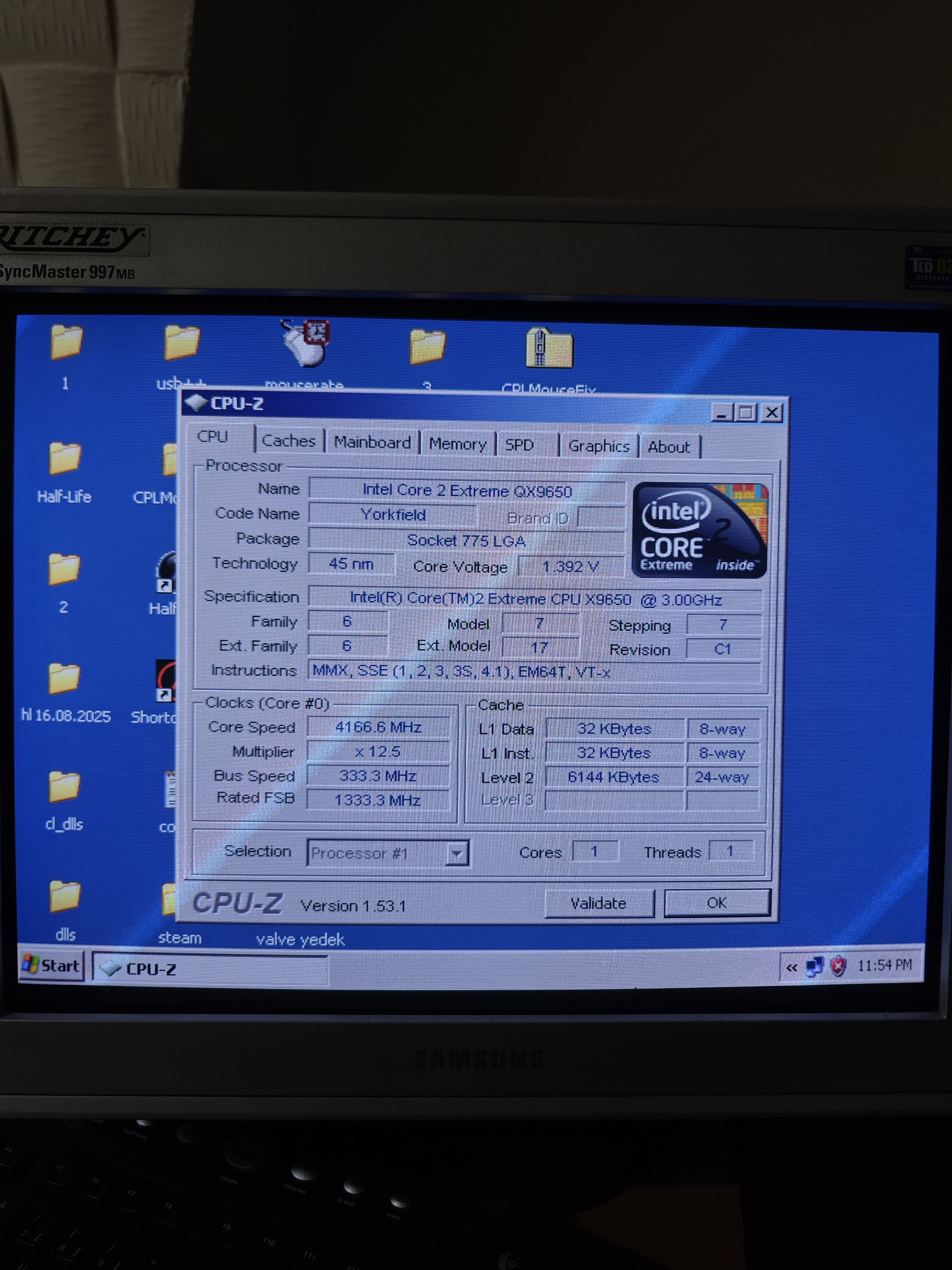This screenshot has width=952, height=1270.
Task: Select the d_dlls folder on the desktop
Action: pos(63,787)
